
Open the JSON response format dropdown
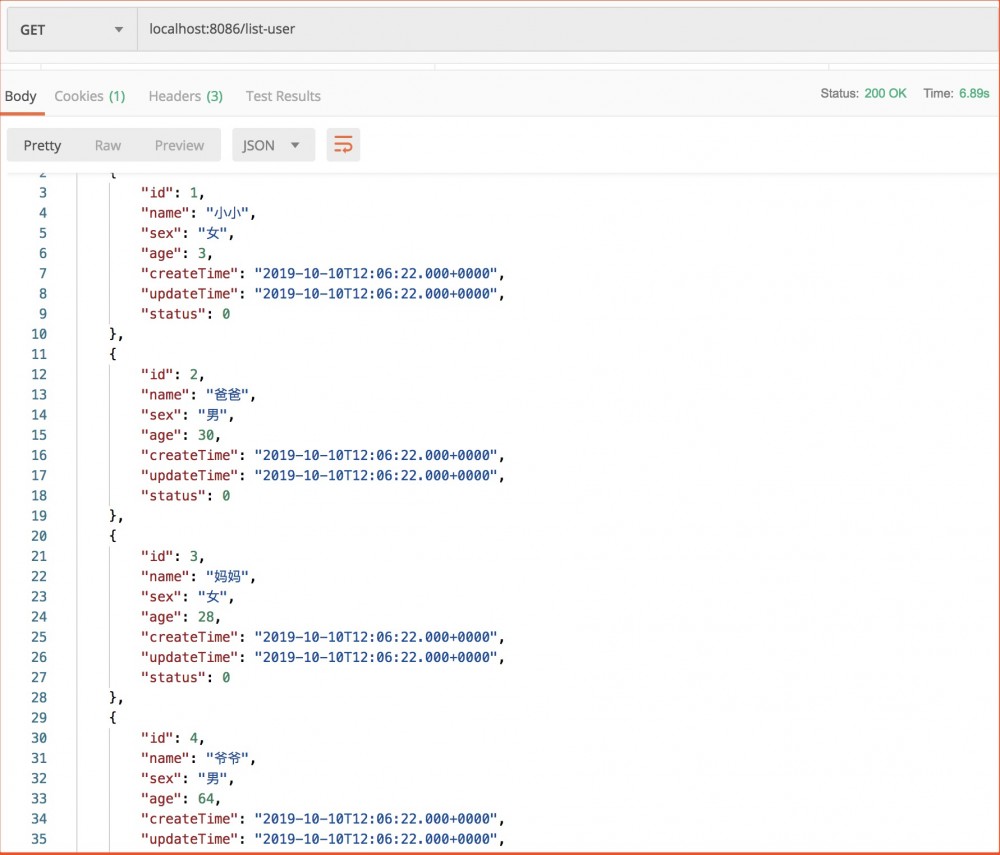[272, 144]
